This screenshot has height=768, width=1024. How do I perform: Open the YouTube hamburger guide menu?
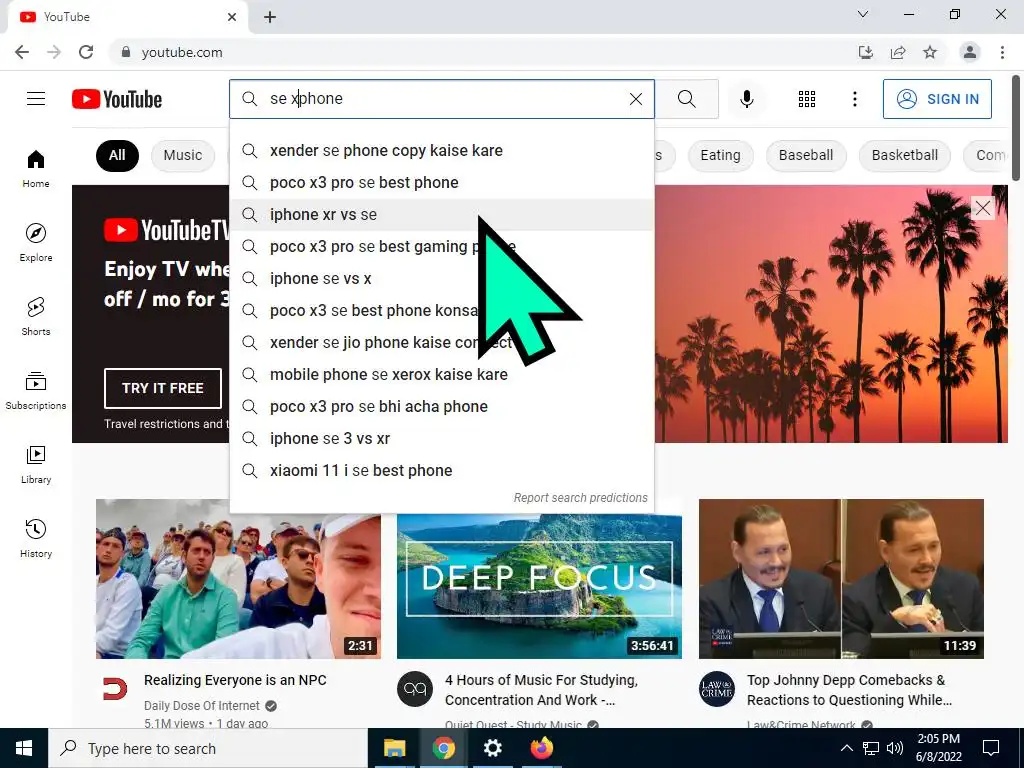click(x=36, y=99)
